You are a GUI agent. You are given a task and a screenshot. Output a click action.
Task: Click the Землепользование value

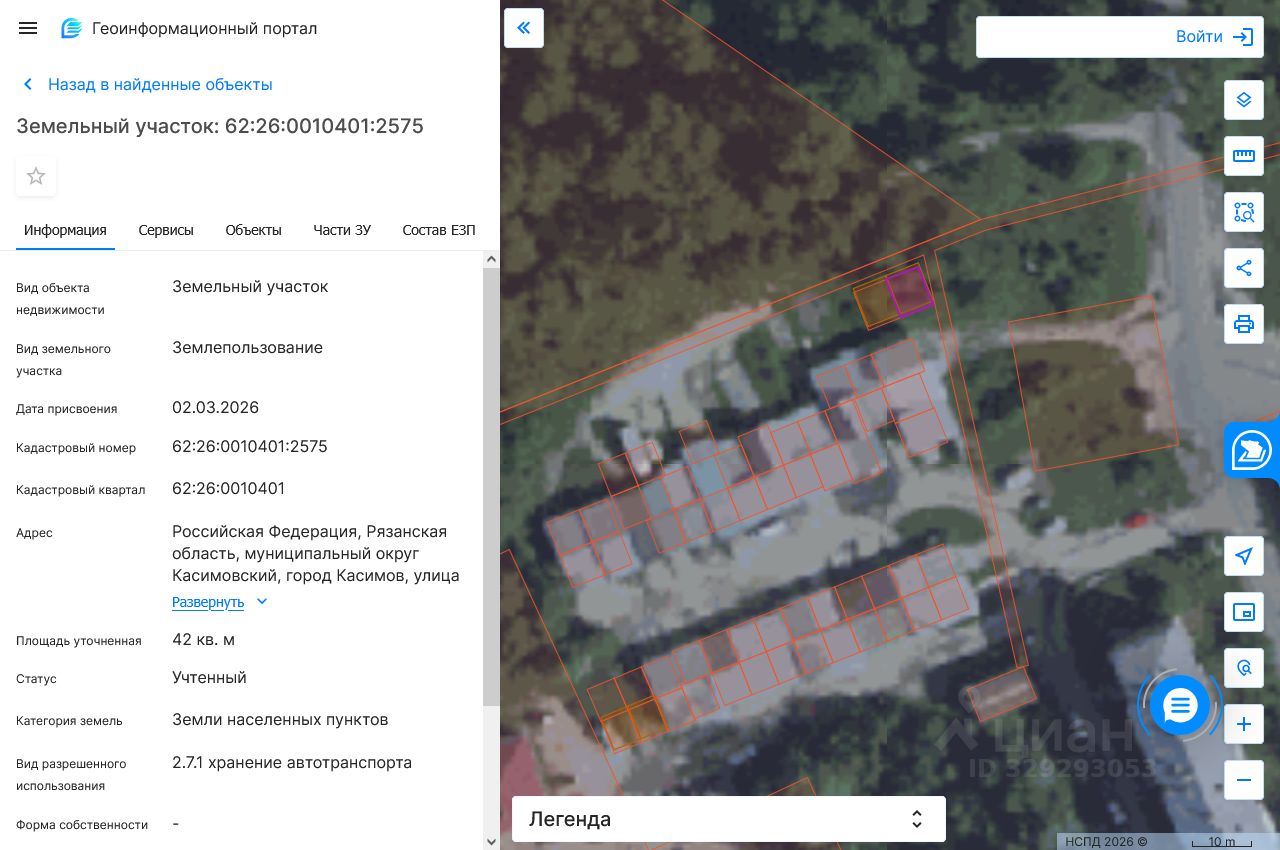tap(248, 348)
